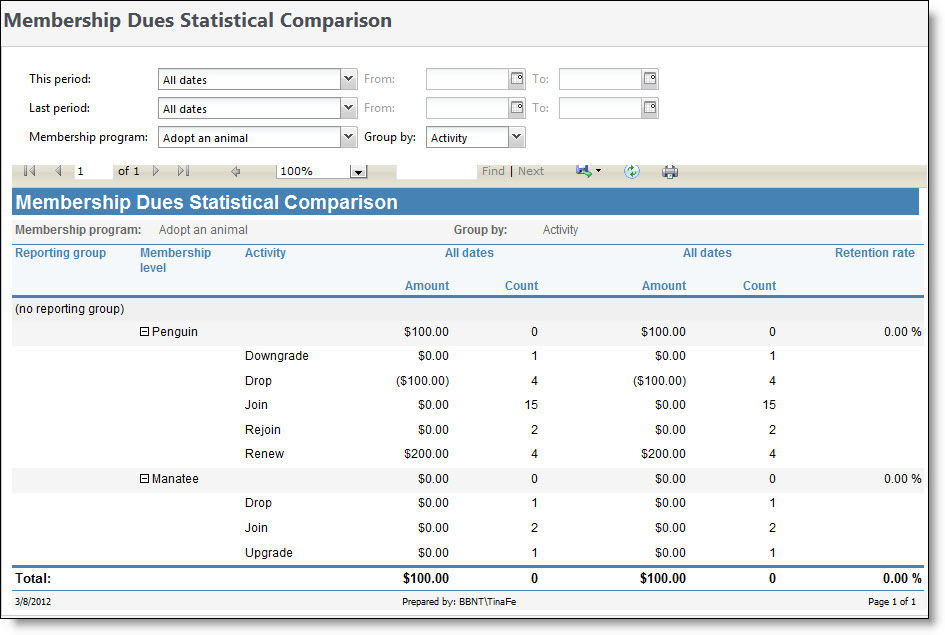Click the Next search link

tap(530, 171)
